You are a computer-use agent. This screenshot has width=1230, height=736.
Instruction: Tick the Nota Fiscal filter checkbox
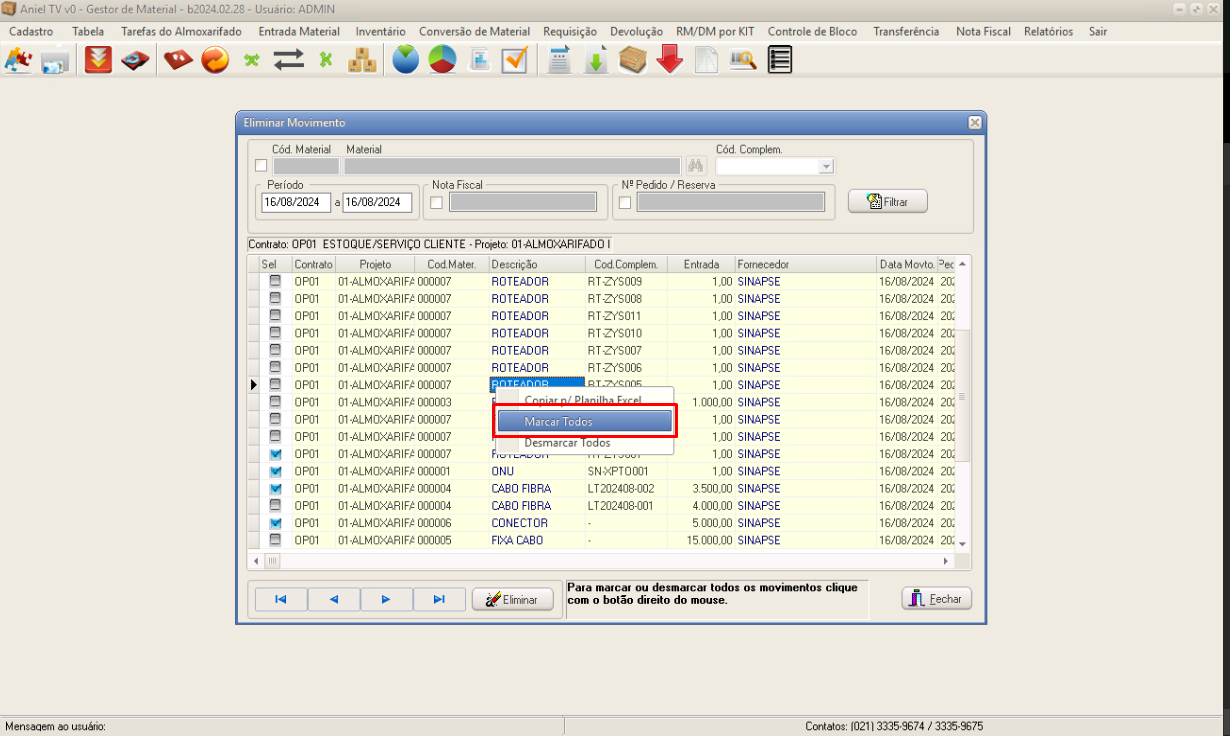point(436,203)
